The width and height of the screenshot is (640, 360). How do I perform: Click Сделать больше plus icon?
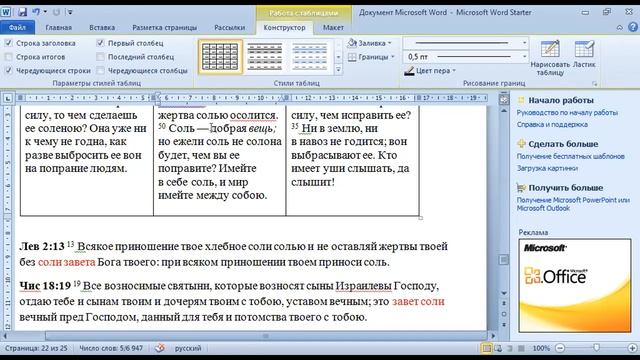[521, 144]
